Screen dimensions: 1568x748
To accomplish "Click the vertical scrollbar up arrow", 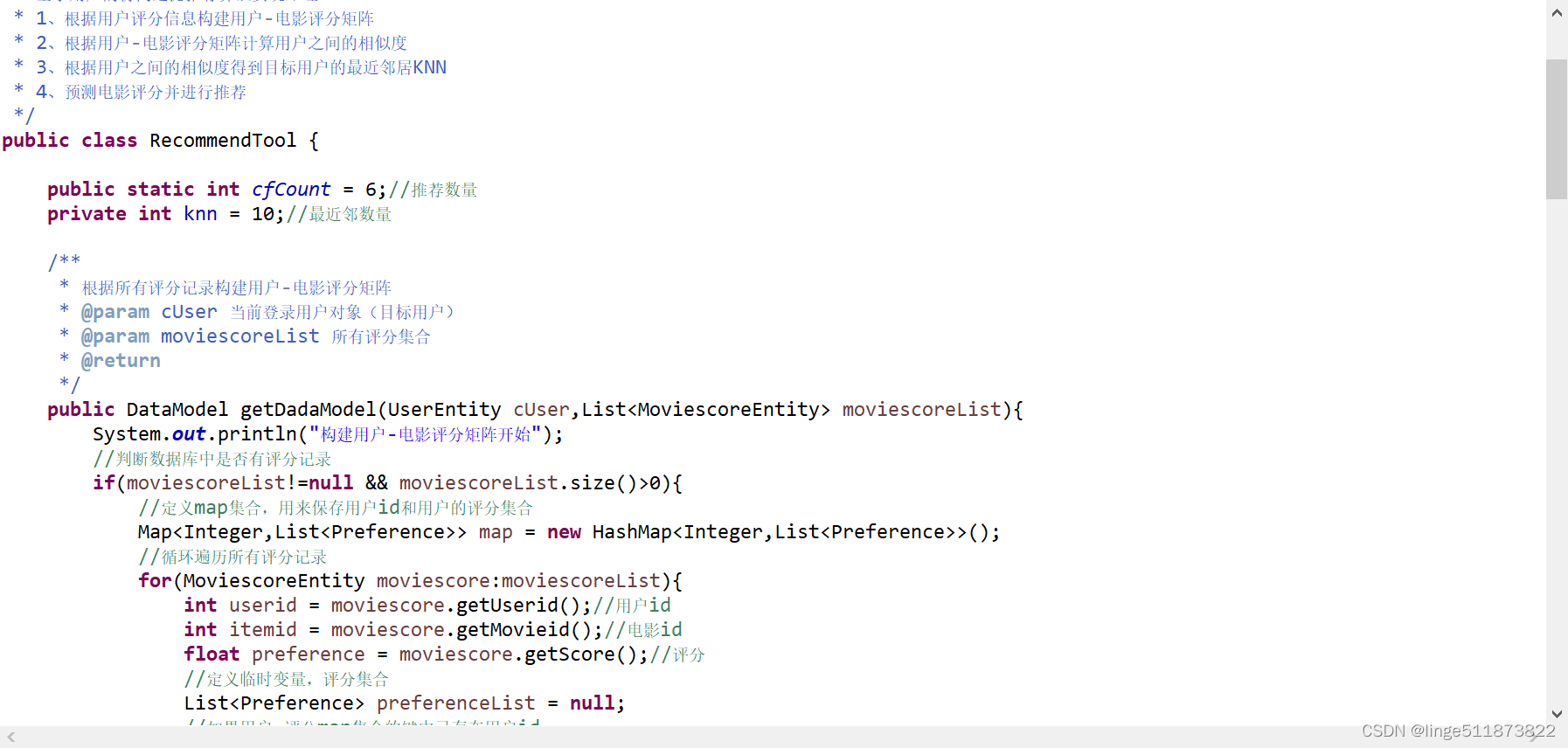I will tap(1557, 13).
